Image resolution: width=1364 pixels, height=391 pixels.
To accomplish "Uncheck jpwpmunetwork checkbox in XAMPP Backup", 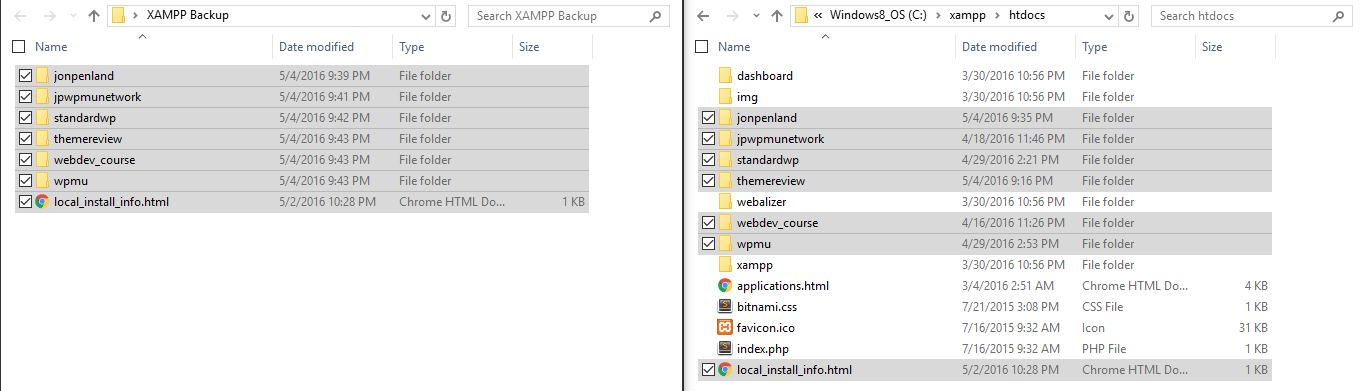I will tap(25, 97).
